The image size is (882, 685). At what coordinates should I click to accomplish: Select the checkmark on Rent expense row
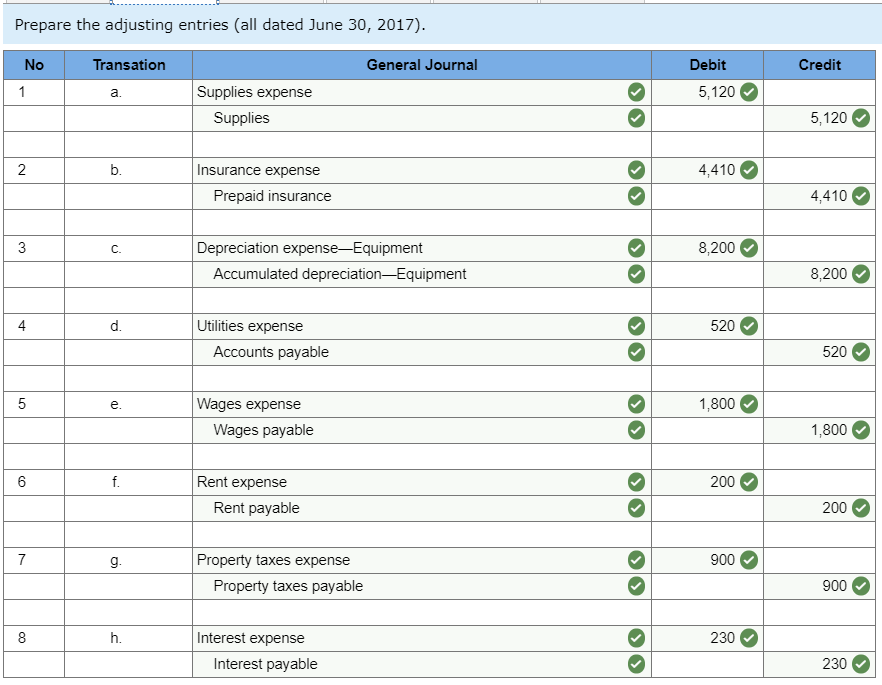tap(635, 481)
